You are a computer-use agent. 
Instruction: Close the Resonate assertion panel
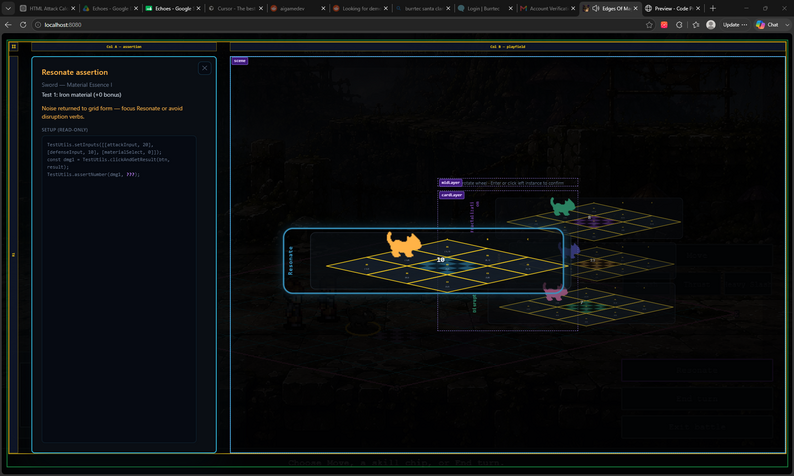[205, 68]
